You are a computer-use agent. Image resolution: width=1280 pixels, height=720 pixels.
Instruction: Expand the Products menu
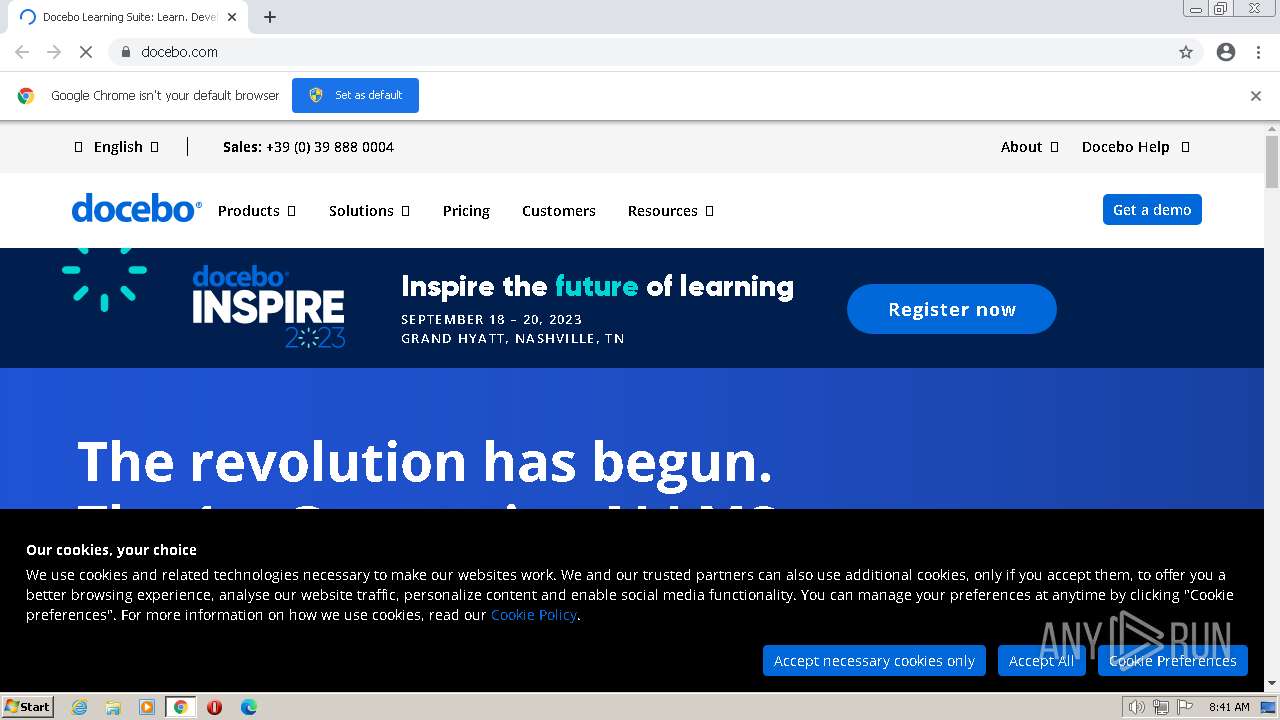click(257, 211)
